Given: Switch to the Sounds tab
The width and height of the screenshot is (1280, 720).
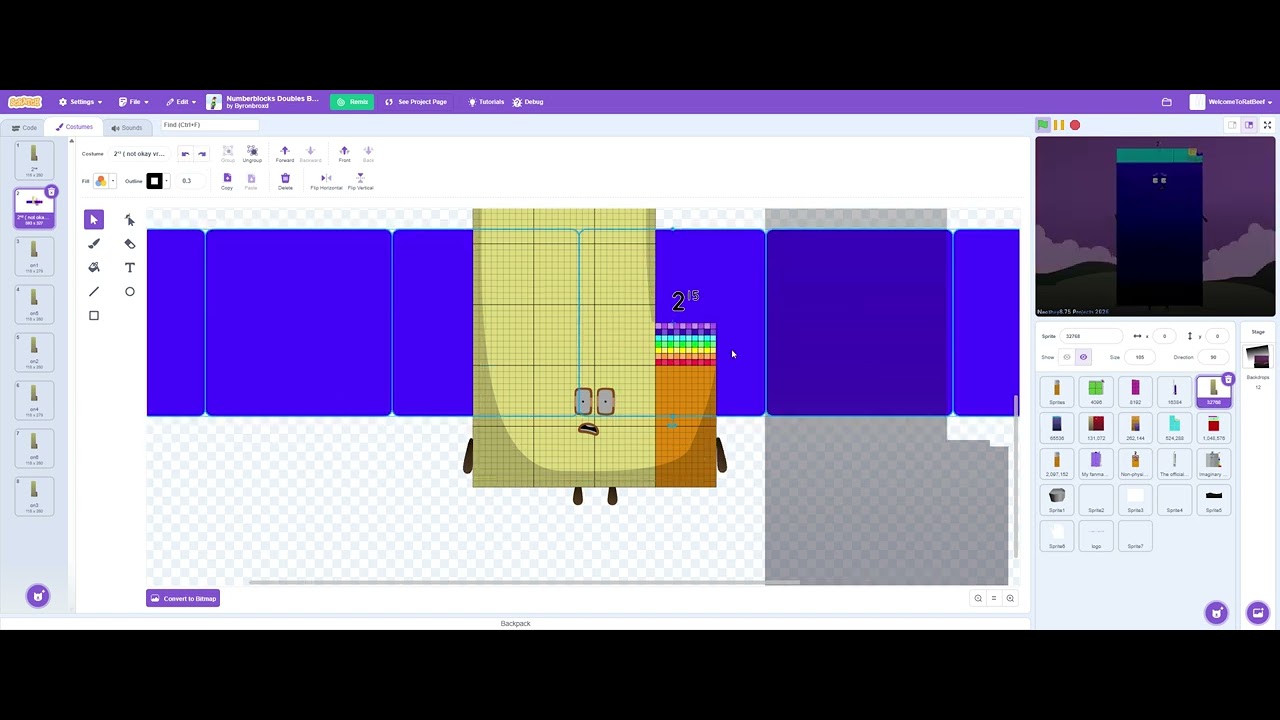Looking at the screenshot, I should coord(127,128).
